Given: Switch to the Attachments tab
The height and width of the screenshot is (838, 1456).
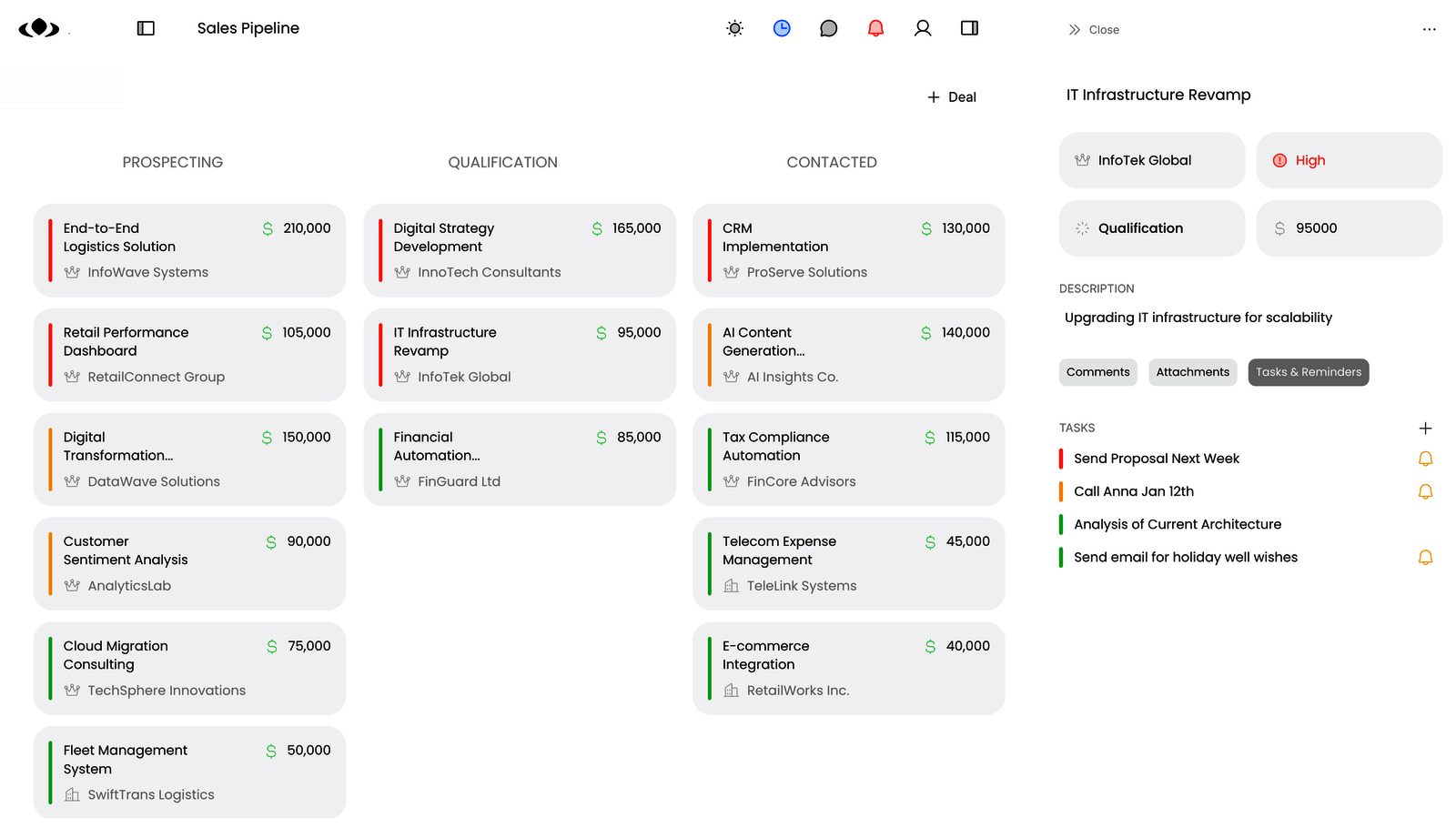Looking at the screenshot, I should pyautogui.click(x=1192, y=372).
